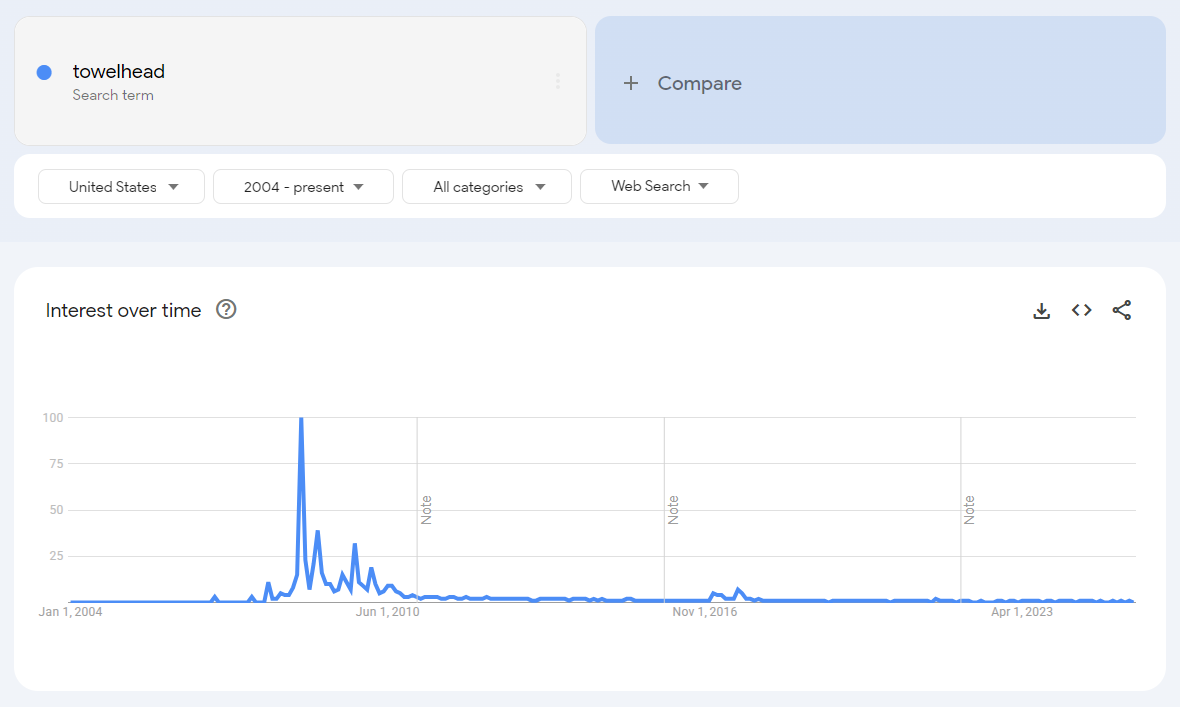This screenshot has width=1180, height=707.
Task: Click the Search term label under towelhead
Action: click(x=113, y=96)
